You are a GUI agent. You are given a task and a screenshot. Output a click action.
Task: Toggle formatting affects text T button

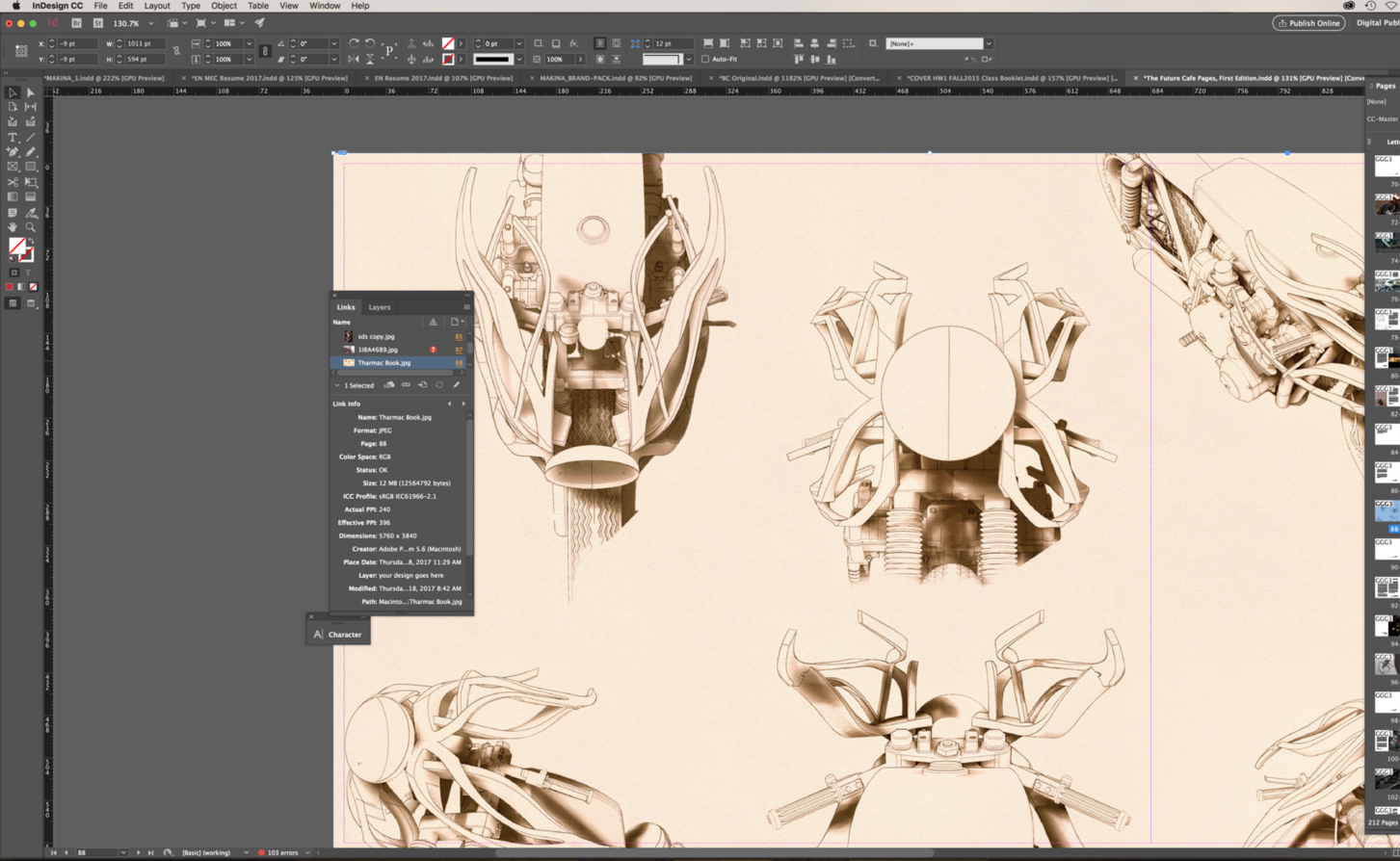click(x=28, y=273)
